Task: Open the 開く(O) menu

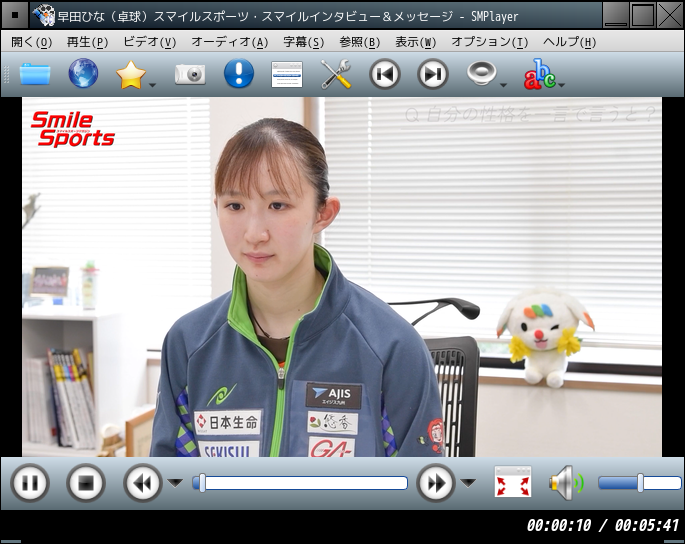Action: (x=31, y=42)
